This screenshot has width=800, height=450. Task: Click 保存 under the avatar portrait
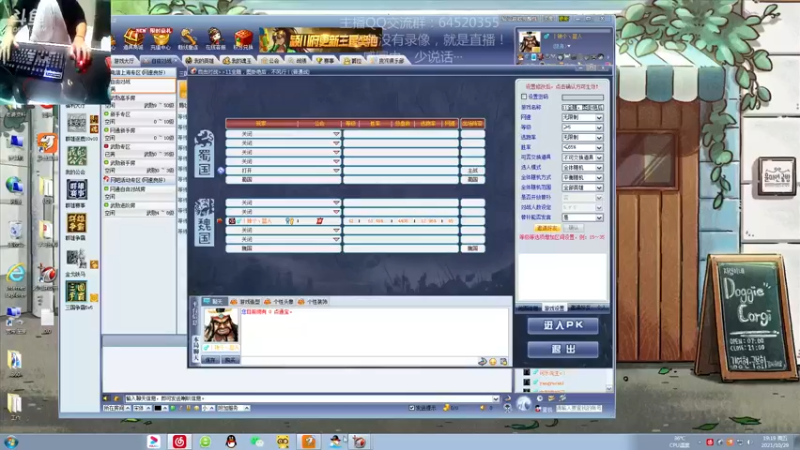click(x=211, y=360)
